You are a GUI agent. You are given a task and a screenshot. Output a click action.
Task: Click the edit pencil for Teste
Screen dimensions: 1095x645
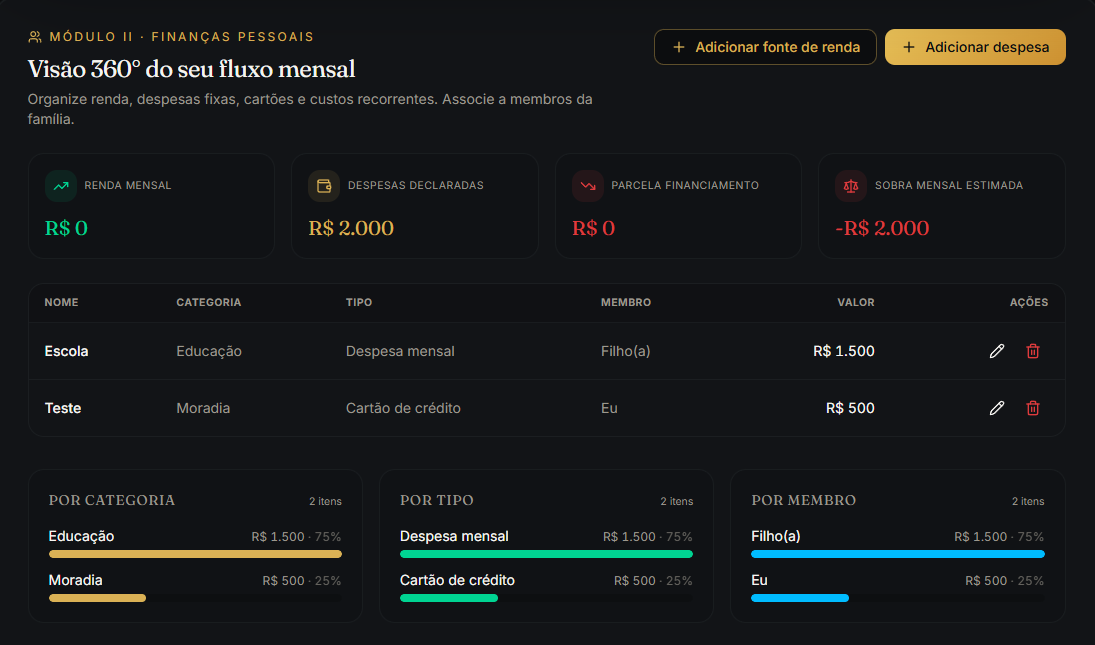tap(997, 408)
